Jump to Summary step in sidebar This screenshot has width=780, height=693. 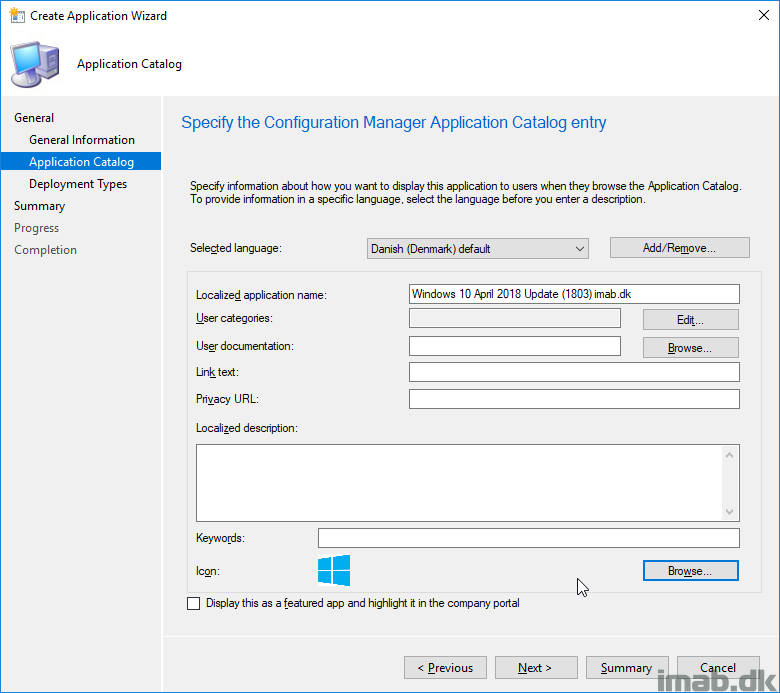tap(39, 206)
